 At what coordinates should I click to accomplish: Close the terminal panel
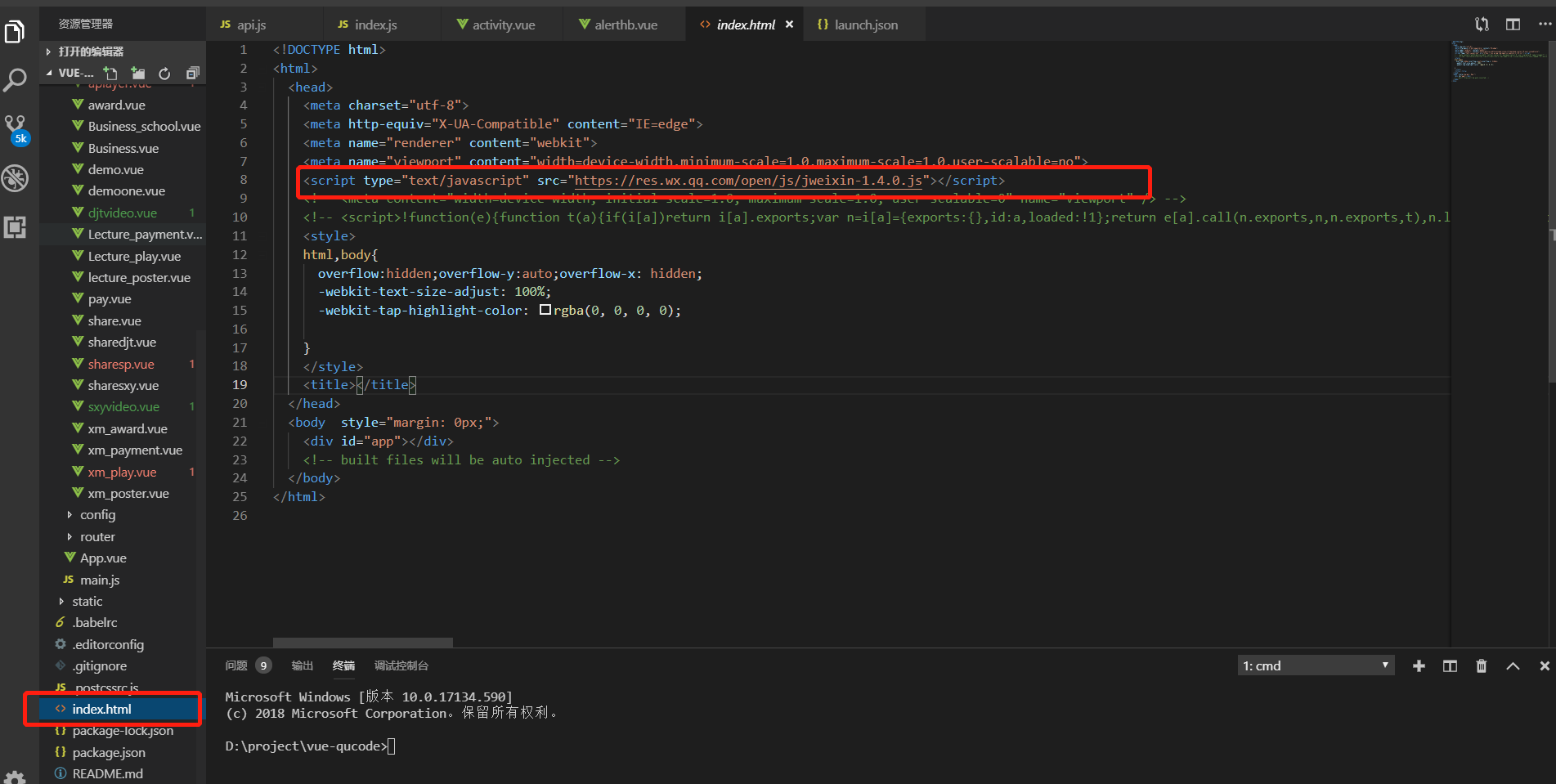pyautogui.click(x=1544, y=666)
